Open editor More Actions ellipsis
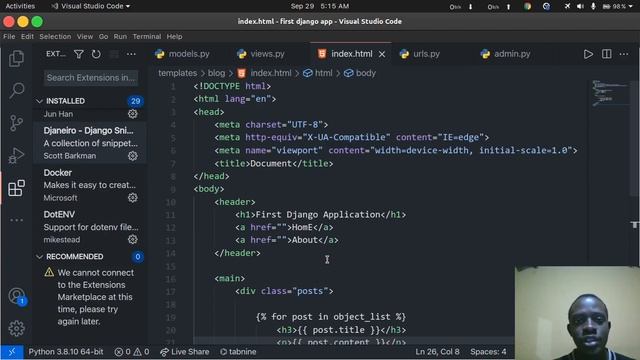This screenshot has height=360, width=640. [x=624, y=54]
